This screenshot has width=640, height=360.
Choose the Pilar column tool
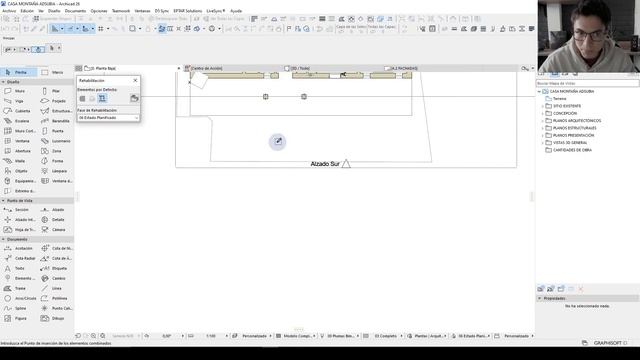coord(55,91)
